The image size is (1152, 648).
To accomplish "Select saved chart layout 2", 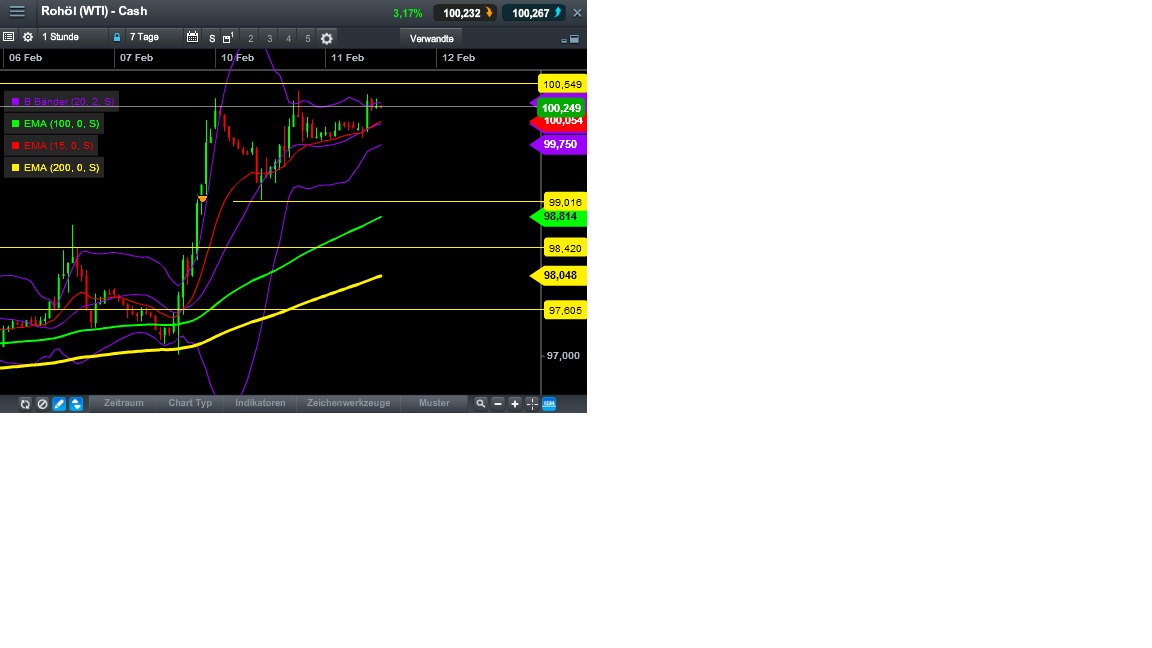I will (249, 38).
